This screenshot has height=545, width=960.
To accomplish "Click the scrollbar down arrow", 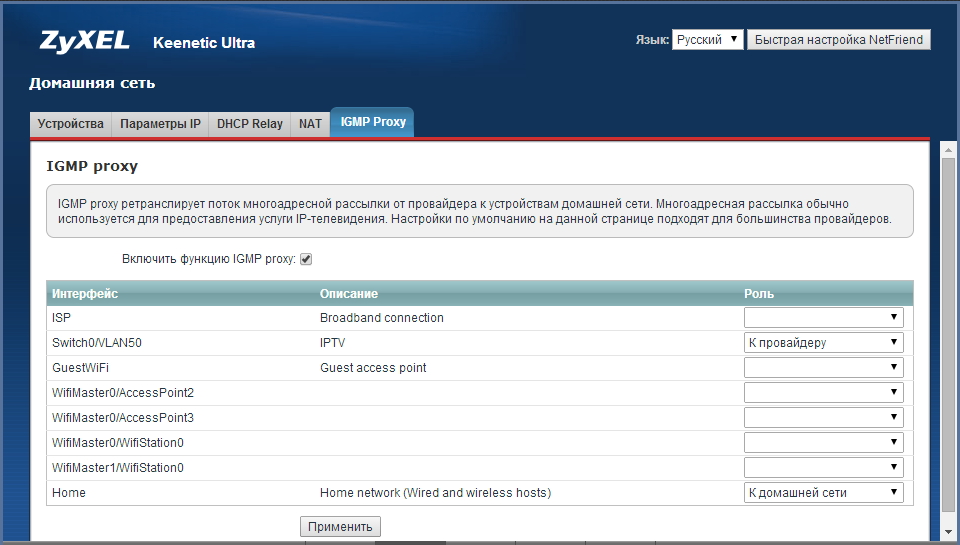I will tap(949, 533).
